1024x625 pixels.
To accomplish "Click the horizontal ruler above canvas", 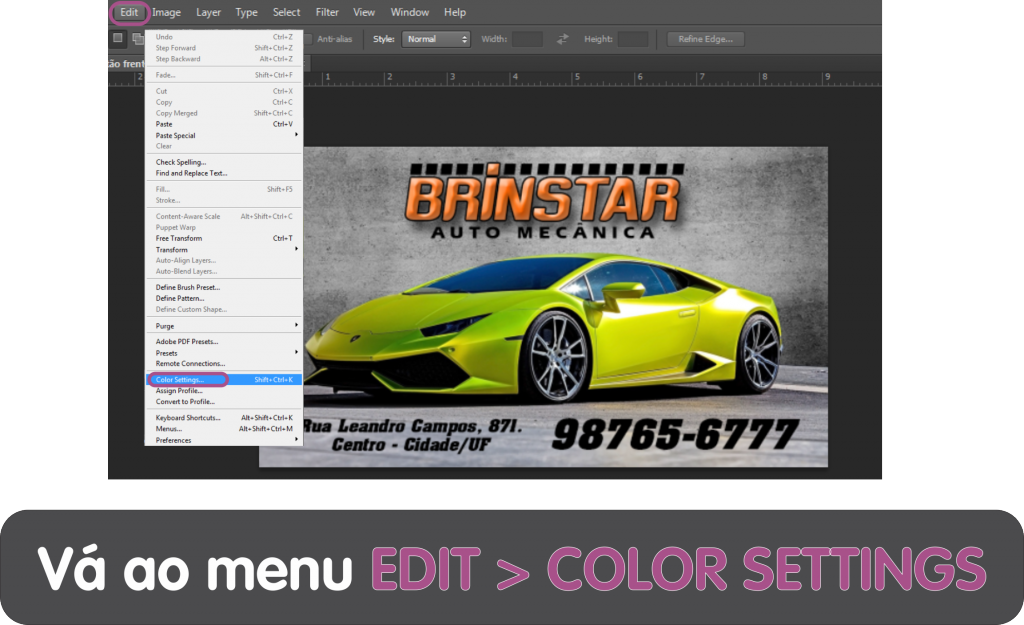I will [x=592, y=78].
